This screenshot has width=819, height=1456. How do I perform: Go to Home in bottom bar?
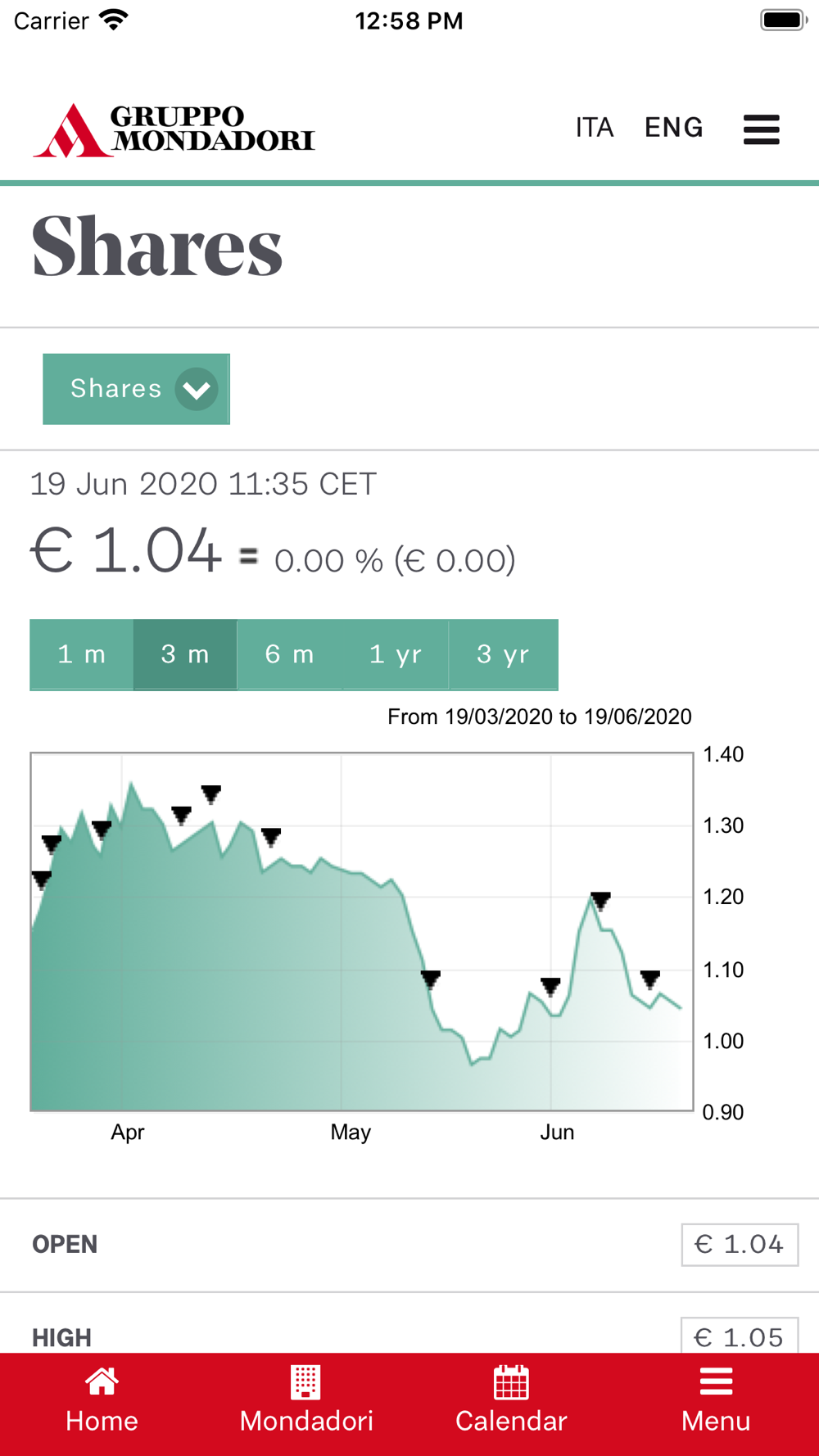tap(102, 1402)
